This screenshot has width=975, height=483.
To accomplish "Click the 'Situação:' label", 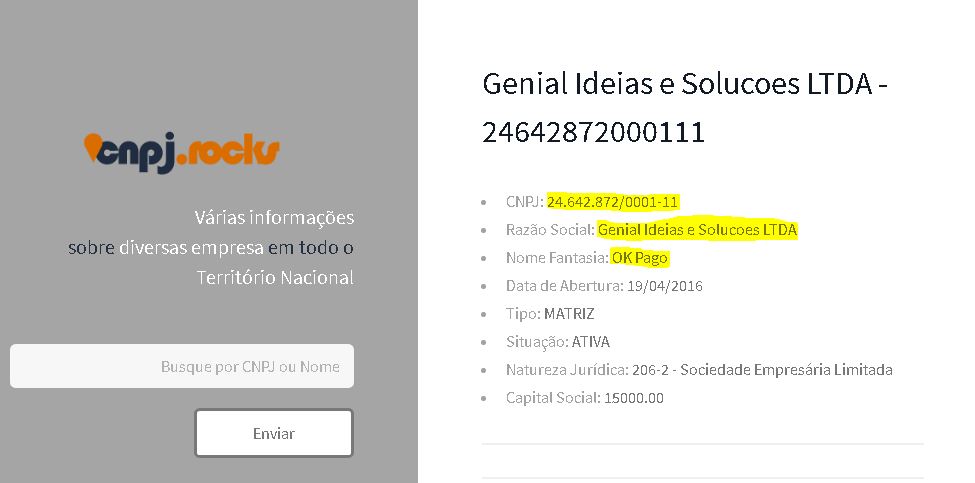I will (x=537, y=342).
